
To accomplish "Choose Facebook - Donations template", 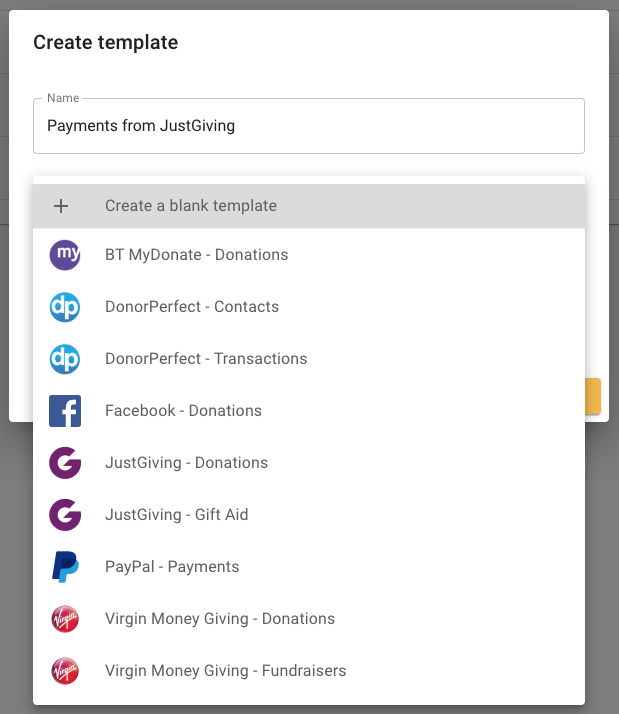I will pos(183,411).
